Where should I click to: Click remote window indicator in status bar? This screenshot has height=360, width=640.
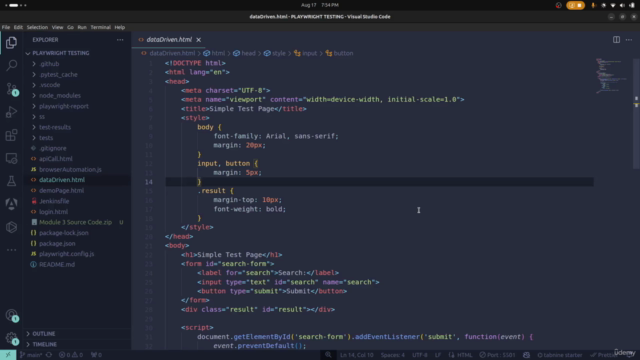pos(8,355)
